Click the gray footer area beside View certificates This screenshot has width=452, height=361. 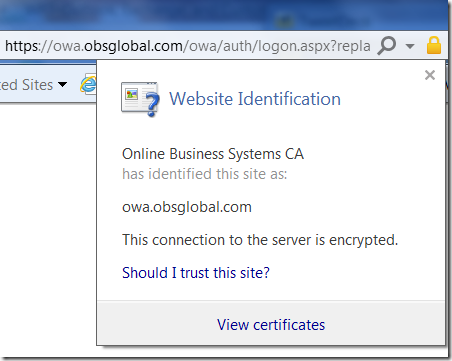(x=383, y=323)
